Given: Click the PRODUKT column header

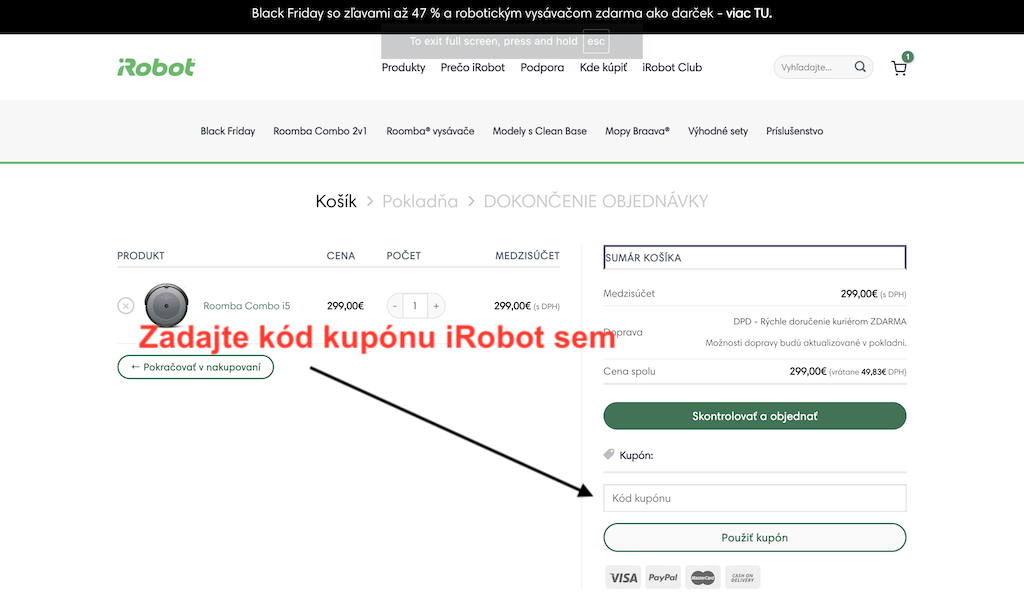Looking at the screenshot, I should [x=141, y=255].
